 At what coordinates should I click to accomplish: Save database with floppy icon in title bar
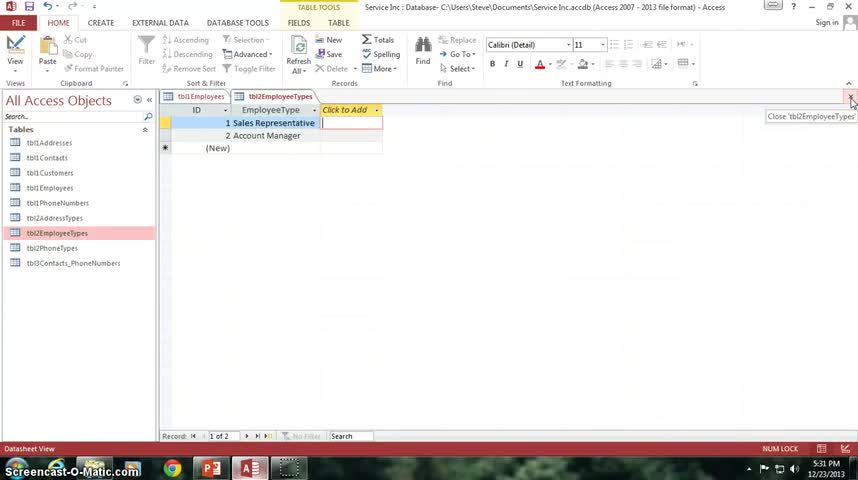[x=29, y=7]
